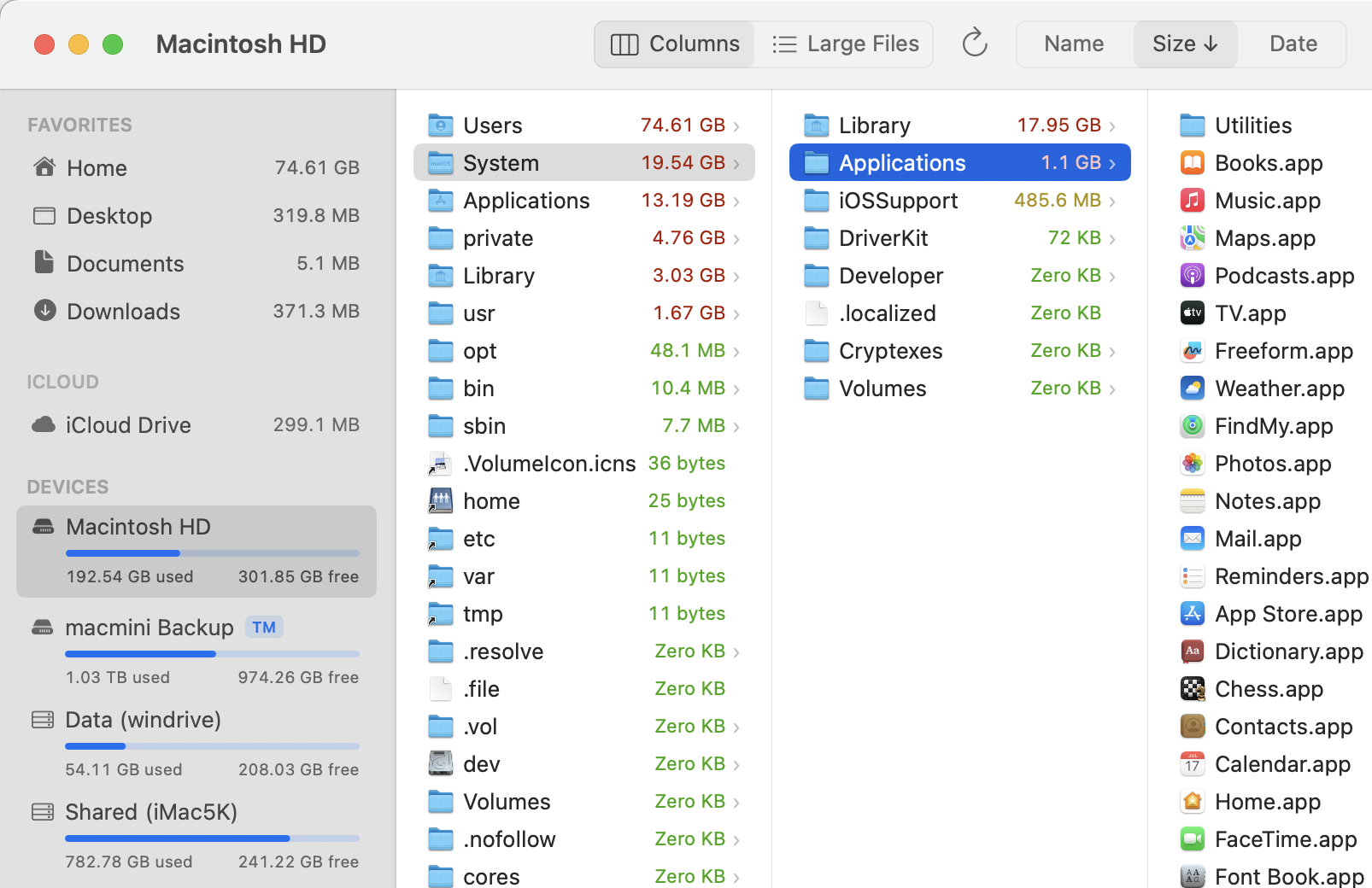Switch to Columns view
The width and height of the screenshot is (1372, 888).
point(675,44)
